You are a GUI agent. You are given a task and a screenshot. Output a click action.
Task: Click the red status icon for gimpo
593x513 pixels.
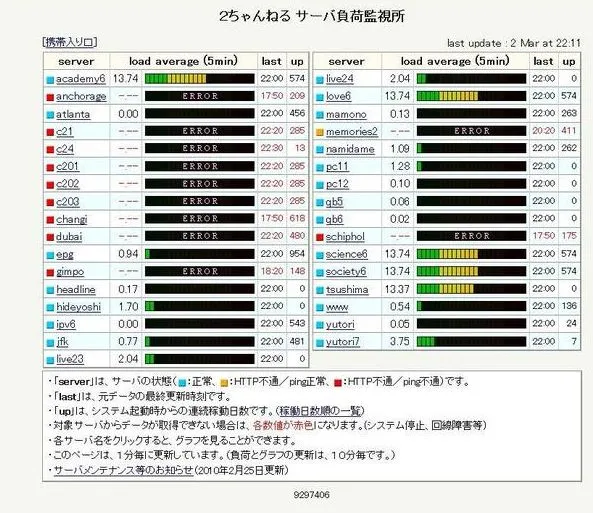pyautogui.click(x=50, y=272)
